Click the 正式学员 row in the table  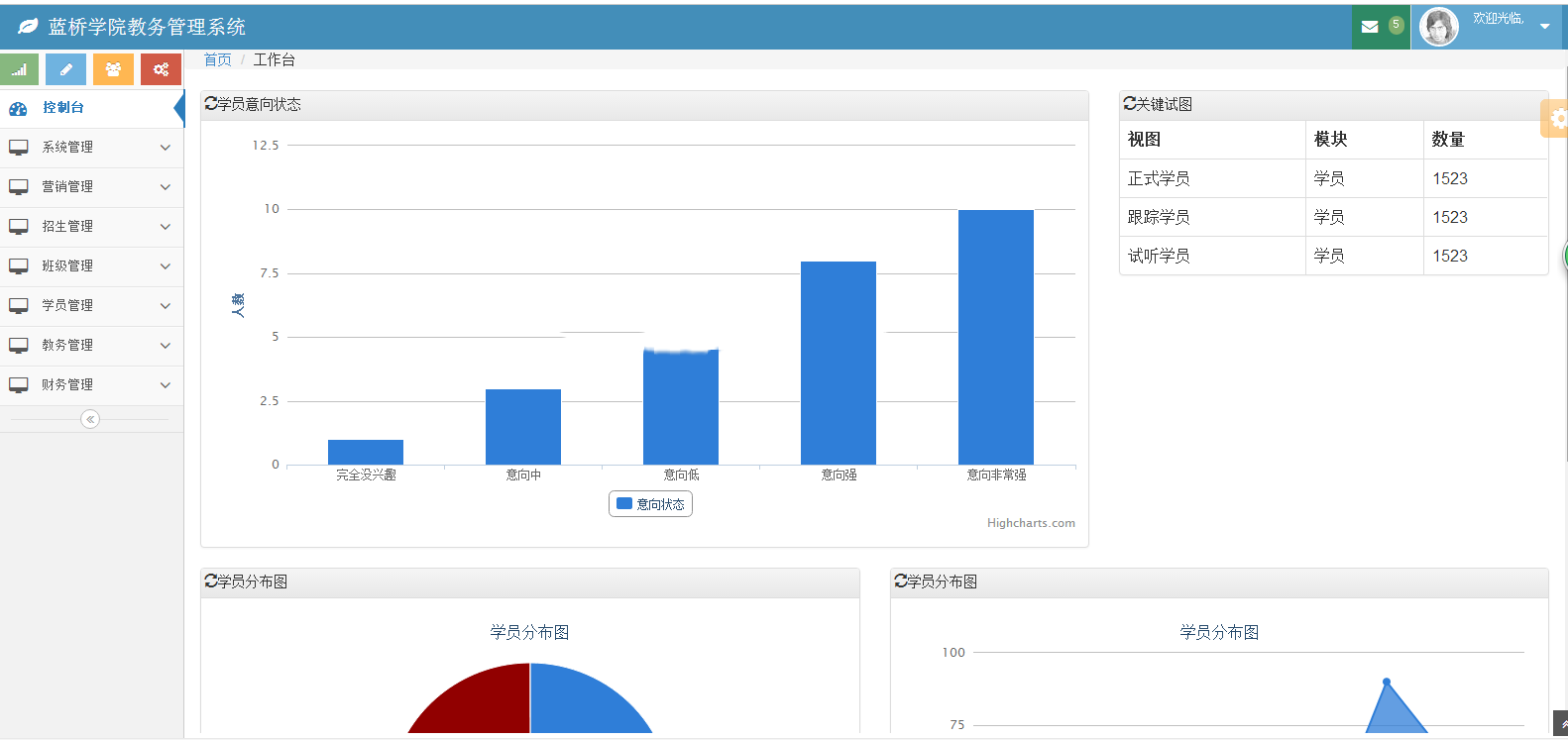pyautogui.click(x=1333, y=178)
